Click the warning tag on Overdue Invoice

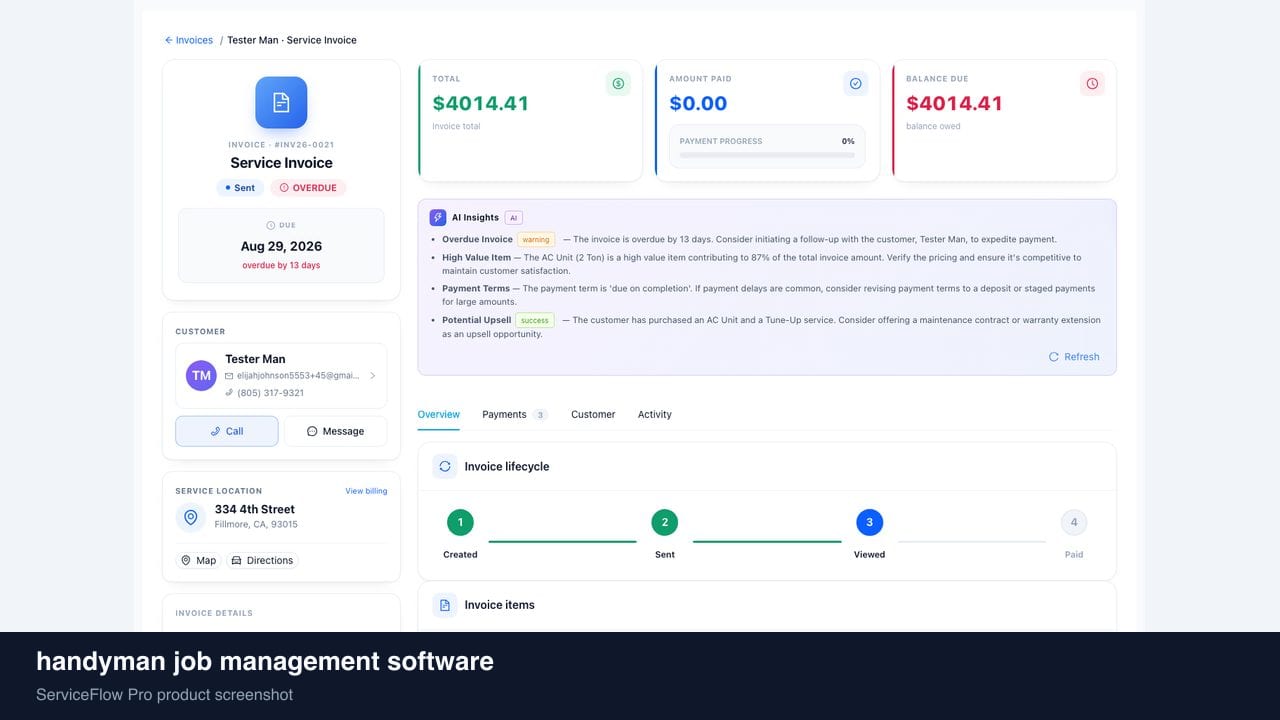coord(536,240)
